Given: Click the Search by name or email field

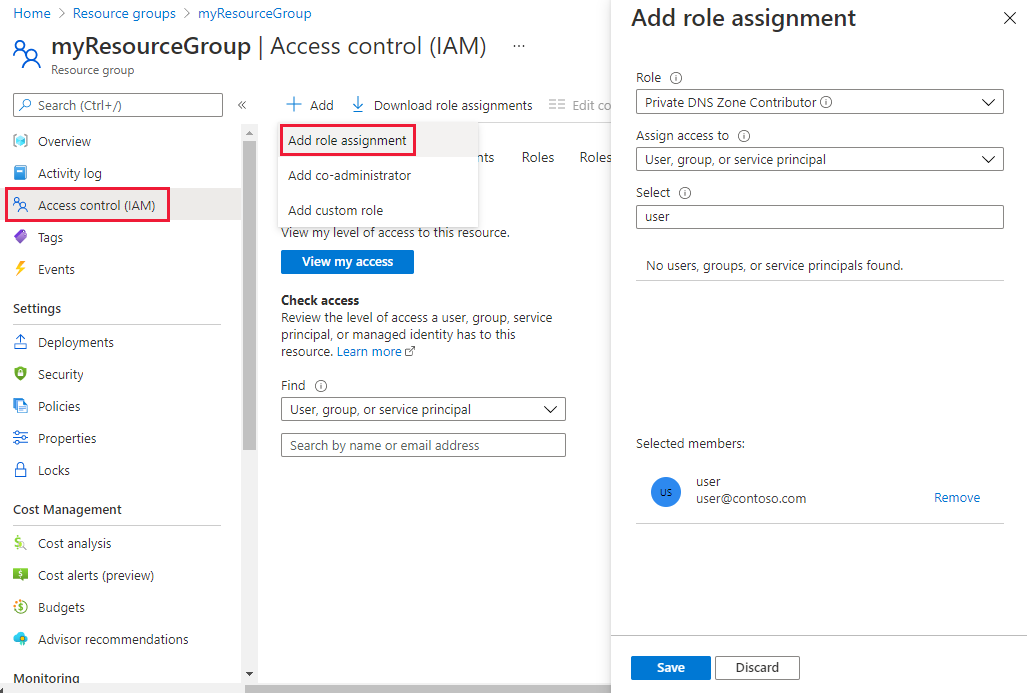Looking at the screenshot, I should point(423,446).
